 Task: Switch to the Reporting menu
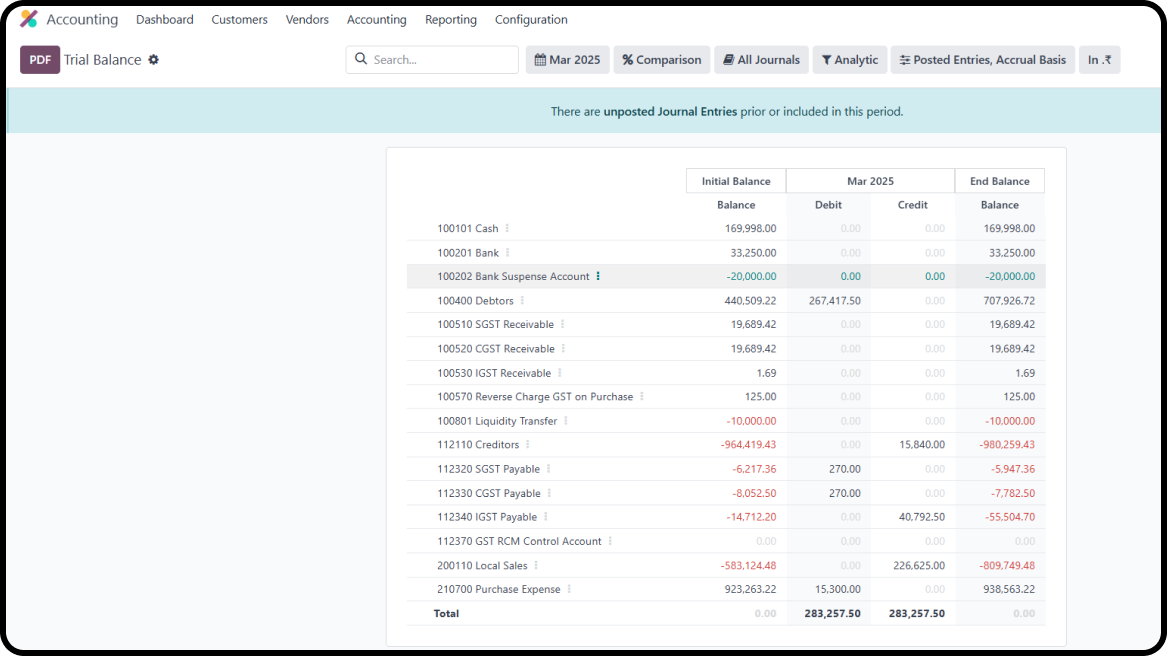(450, 19)
